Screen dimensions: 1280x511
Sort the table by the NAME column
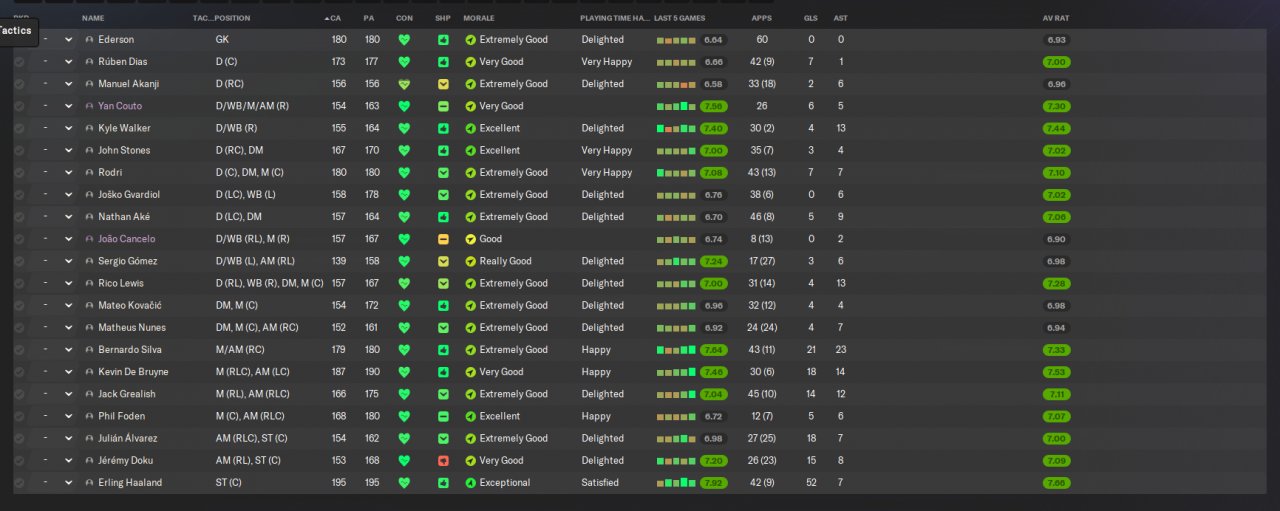point(93,18)
